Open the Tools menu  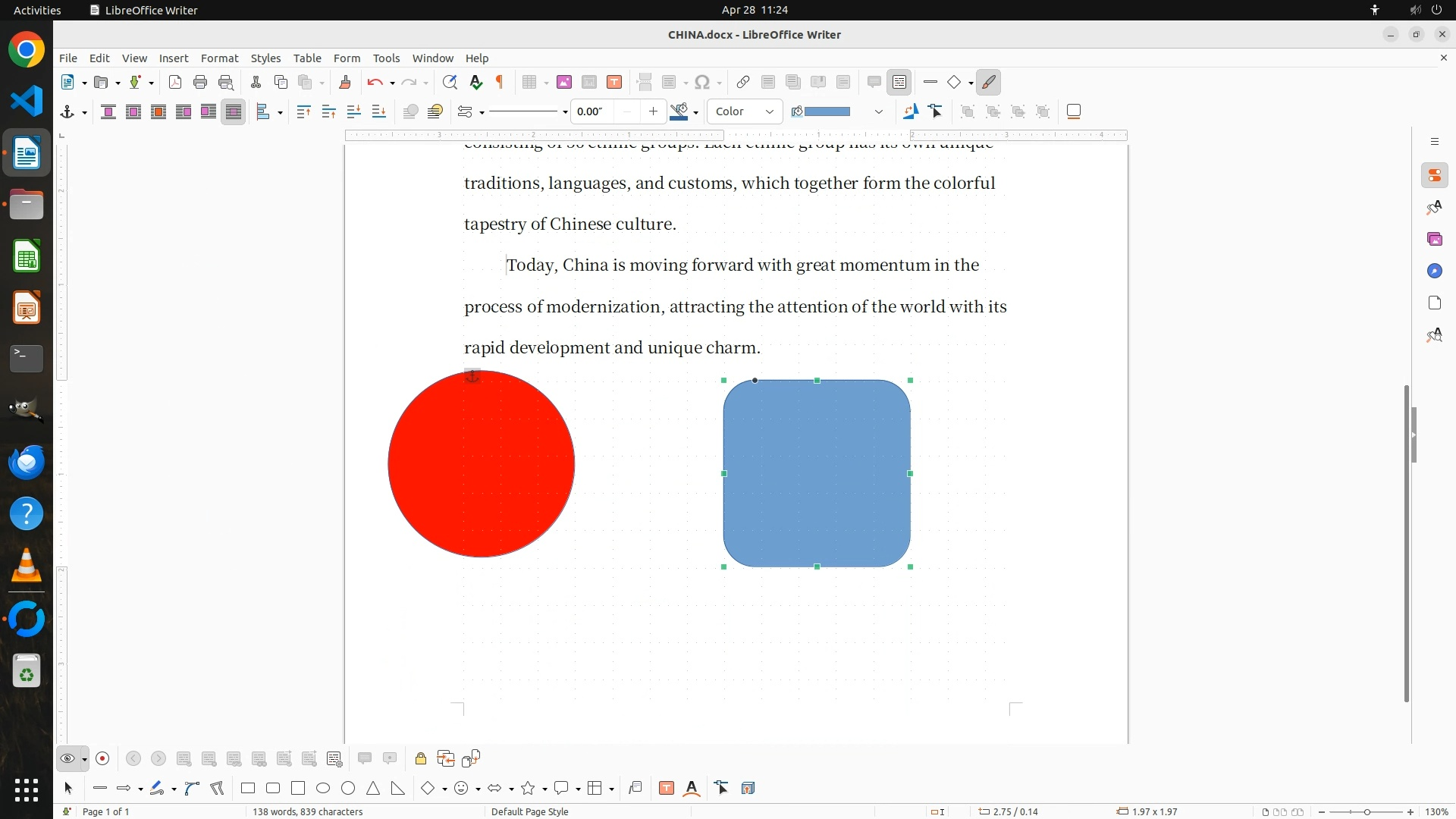coord(386,58)
